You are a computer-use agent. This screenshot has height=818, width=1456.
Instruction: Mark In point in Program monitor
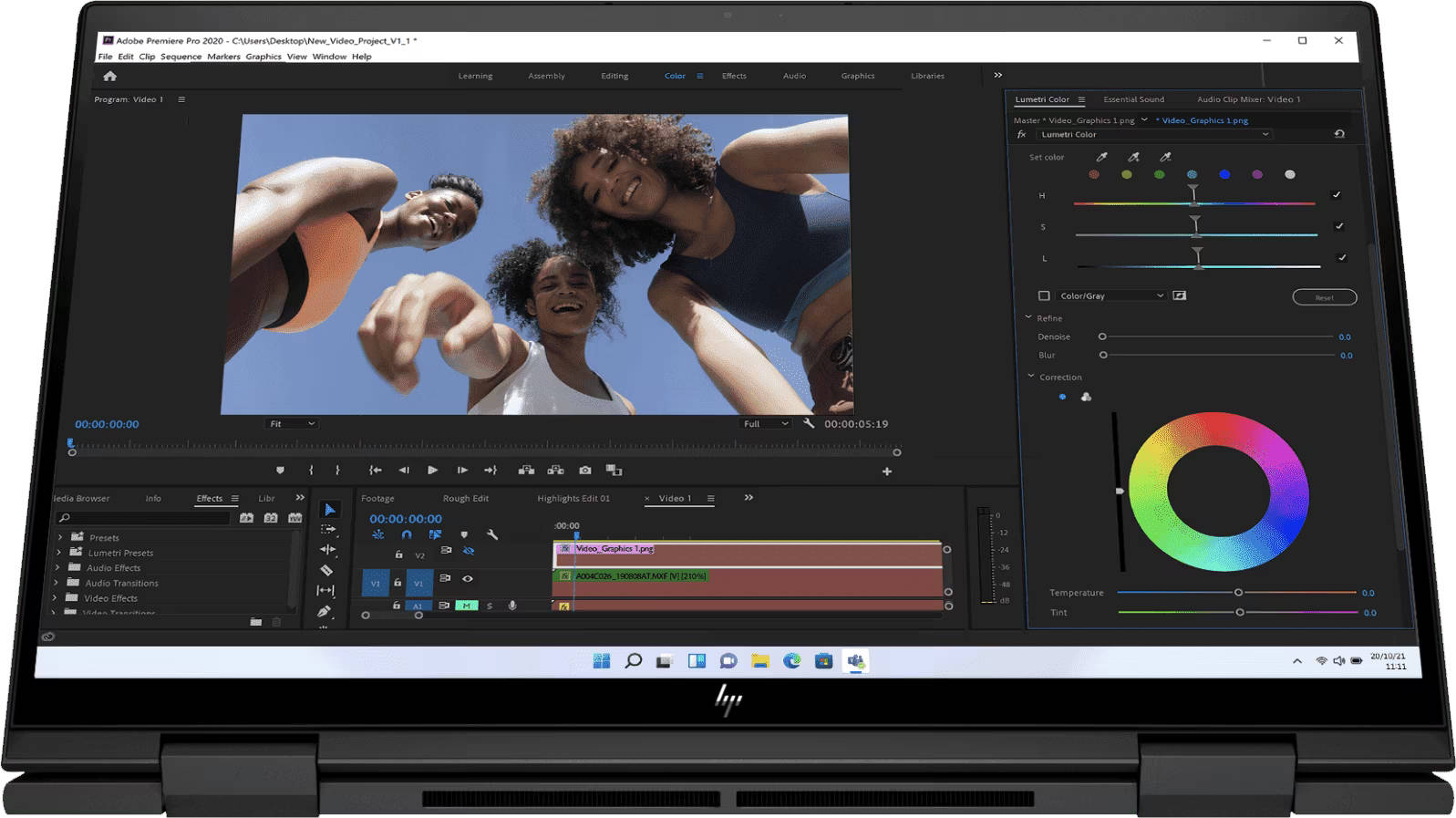[311, 471]
